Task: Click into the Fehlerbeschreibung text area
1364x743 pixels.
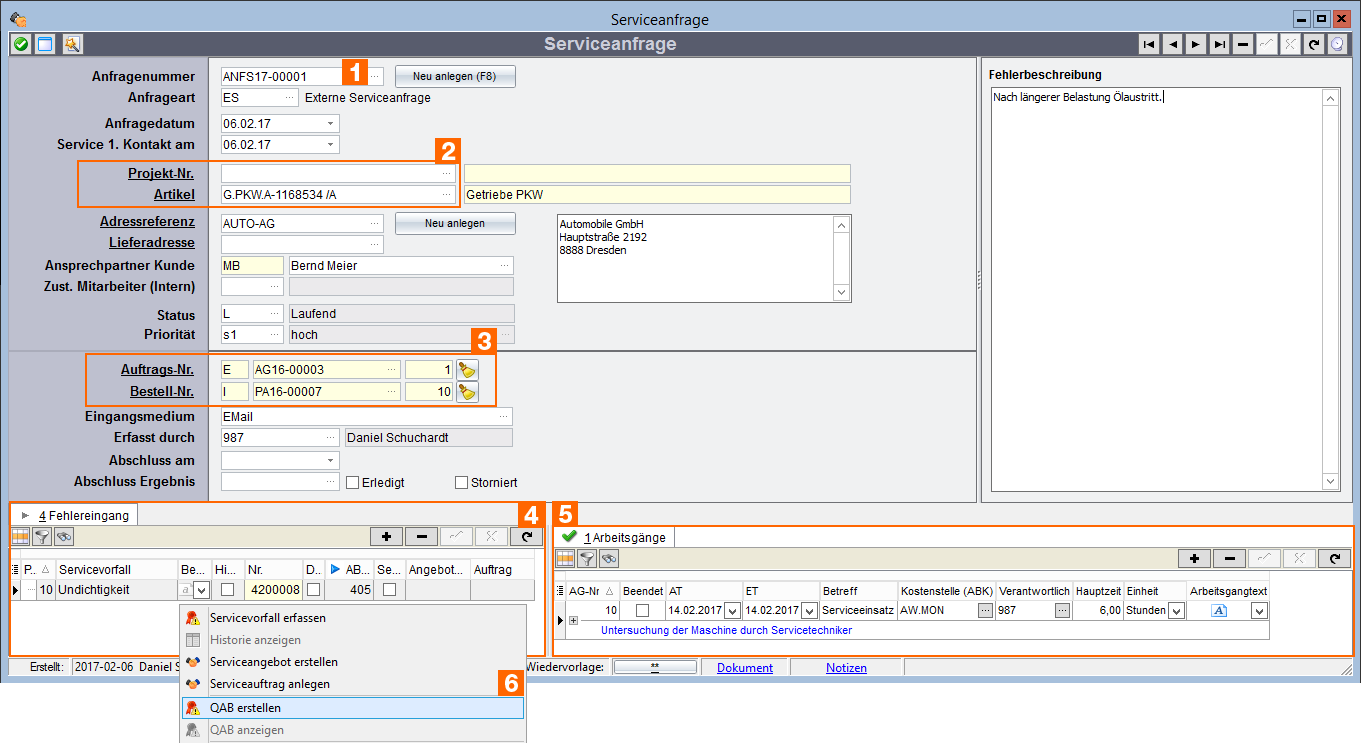Action: click(x=1155, y=290)
